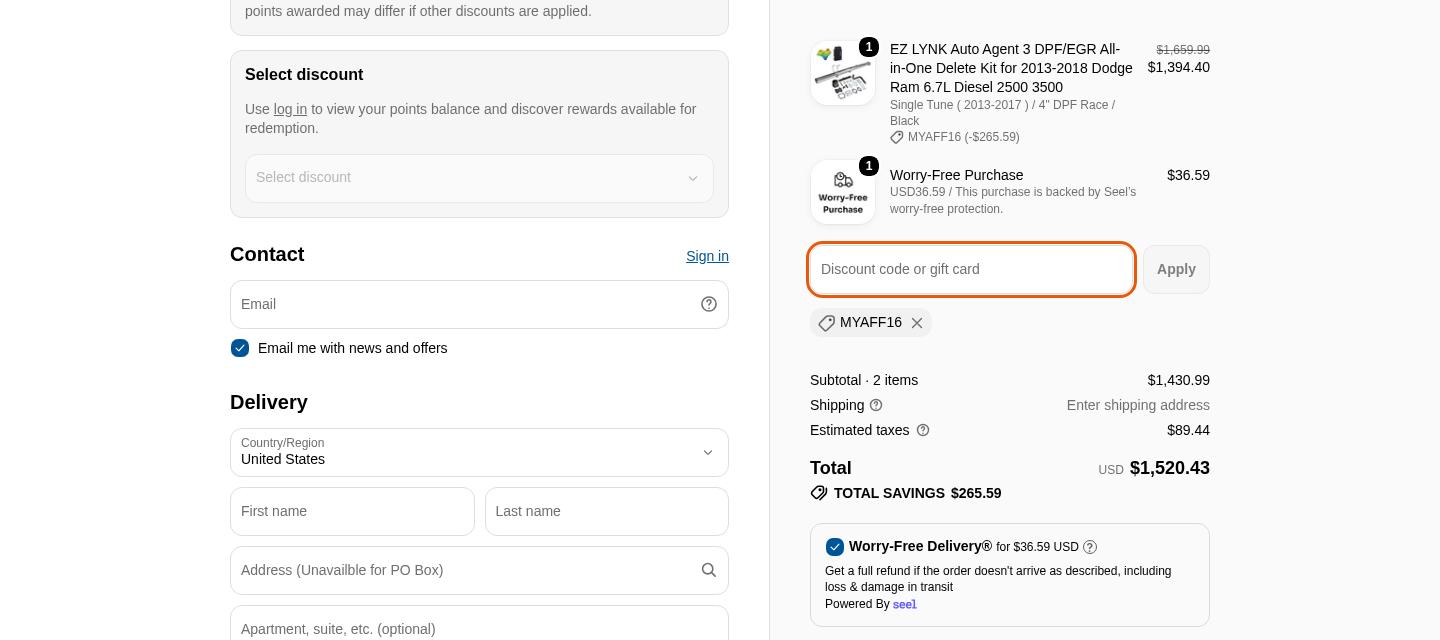Uncheck Email me with news and offers

240,348
